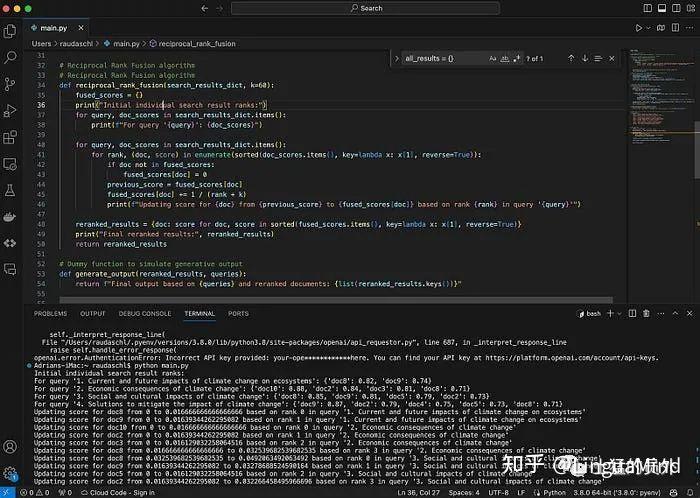Switch to the DEBUG CONSOLE tab
The height and width of the screenshot is (498, 700).
point(145,314)
